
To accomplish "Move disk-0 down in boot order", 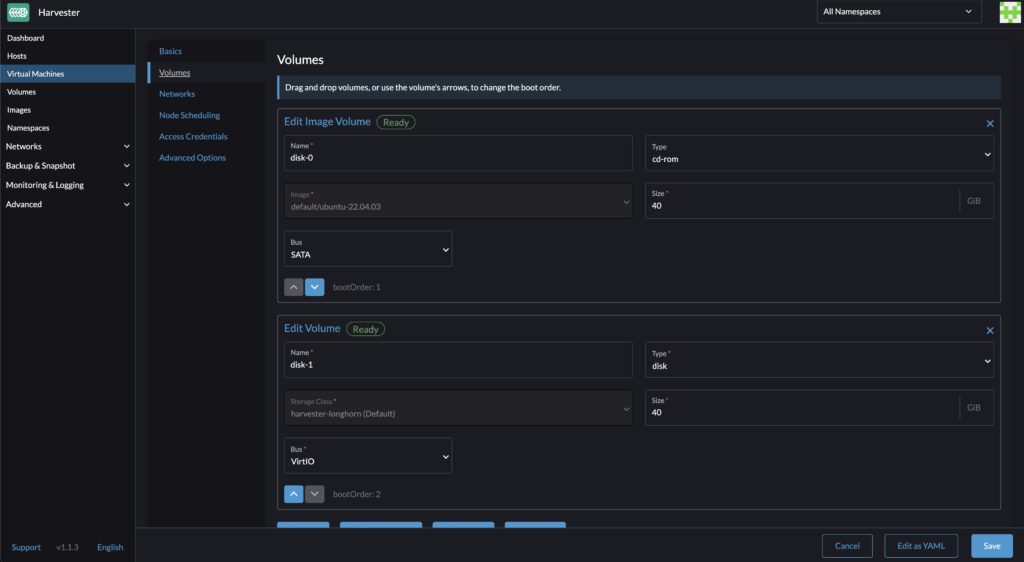I will [x=315, y=287].
